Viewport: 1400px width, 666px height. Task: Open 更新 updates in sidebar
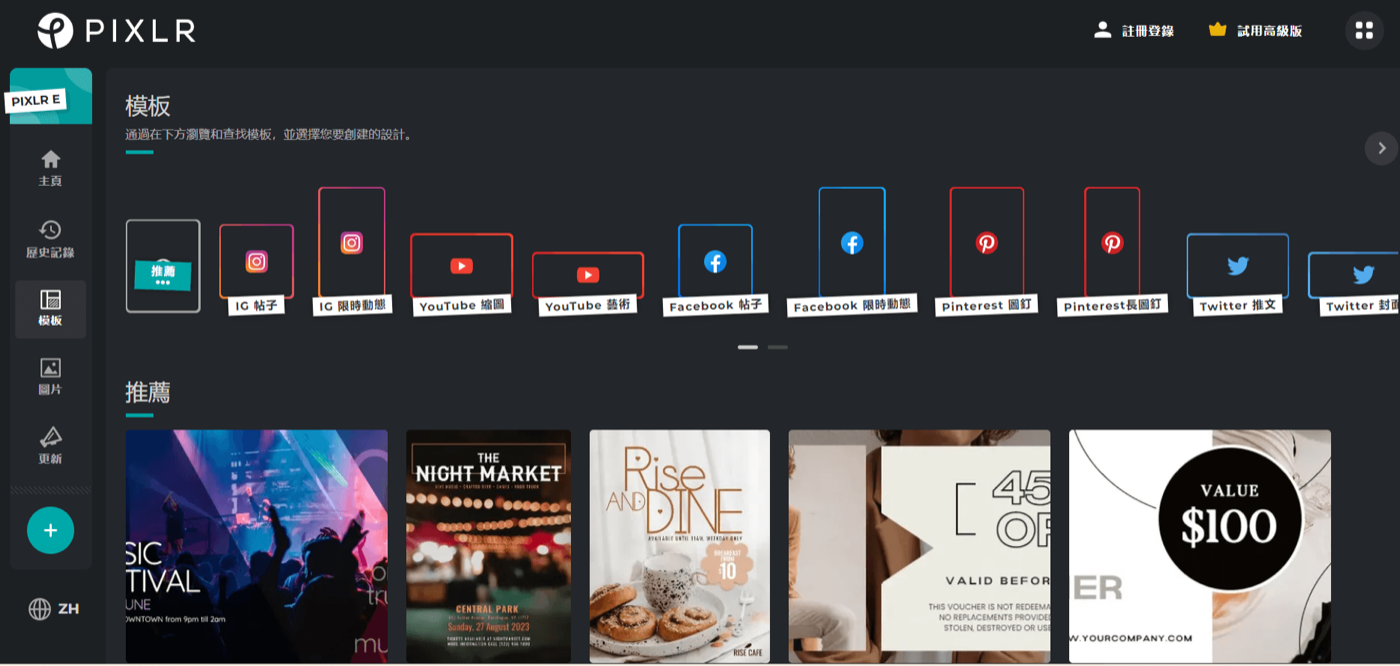tap(50, 447)
